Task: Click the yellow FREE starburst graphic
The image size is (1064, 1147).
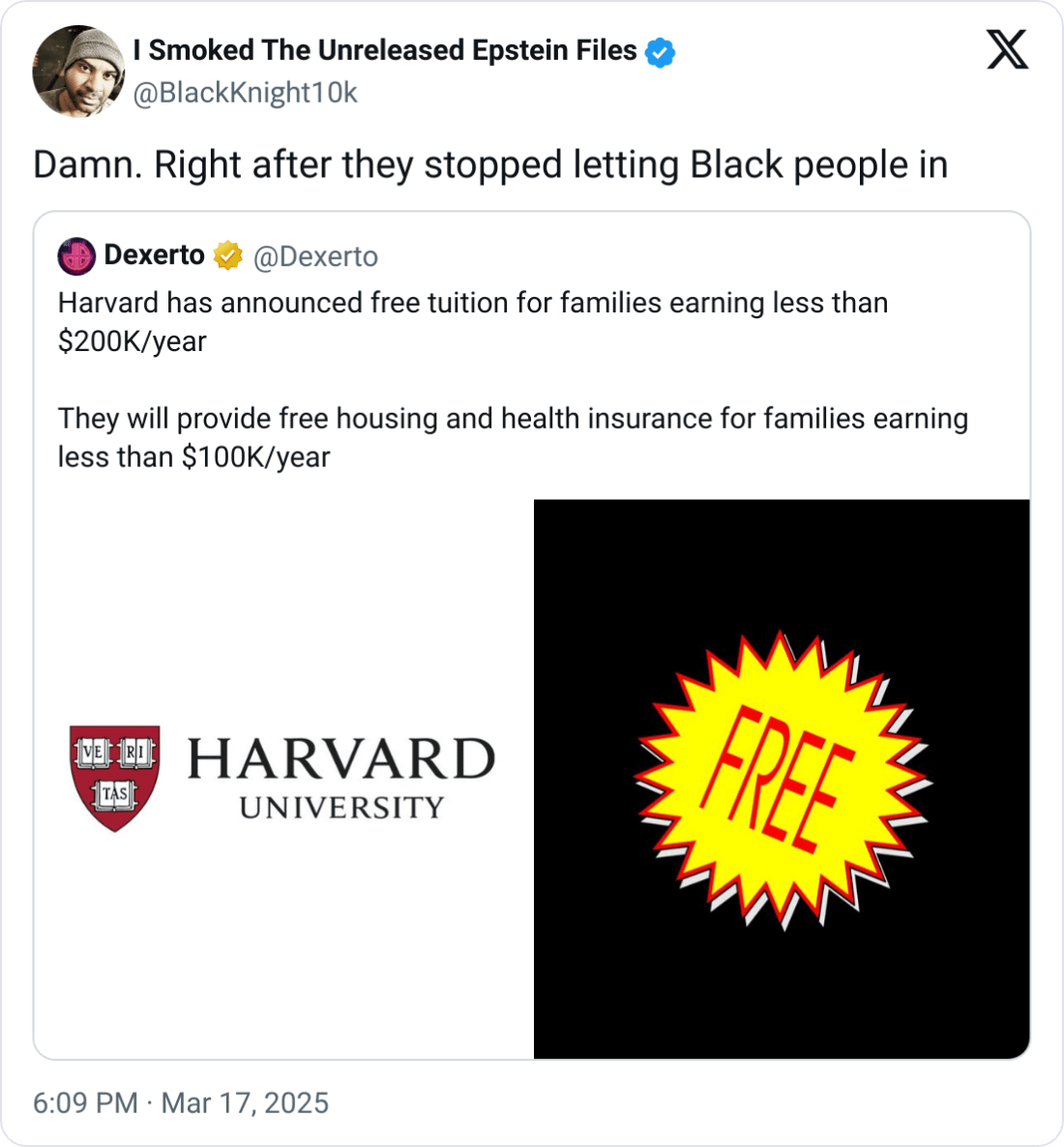Action: pyautogui.click(x=782, y=779)
